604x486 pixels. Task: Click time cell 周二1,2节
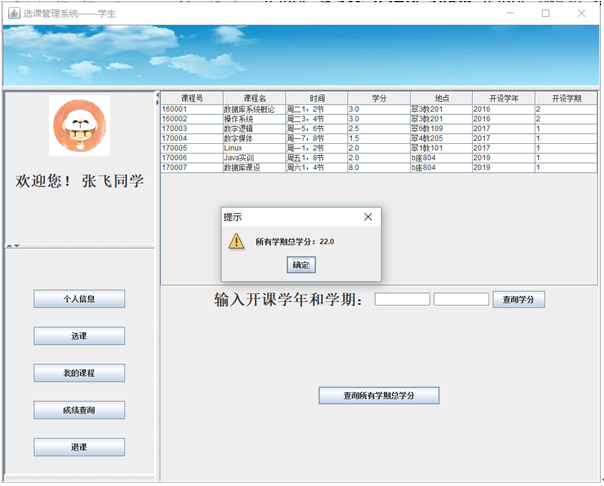pyautogui.click(x=317, y=109)
